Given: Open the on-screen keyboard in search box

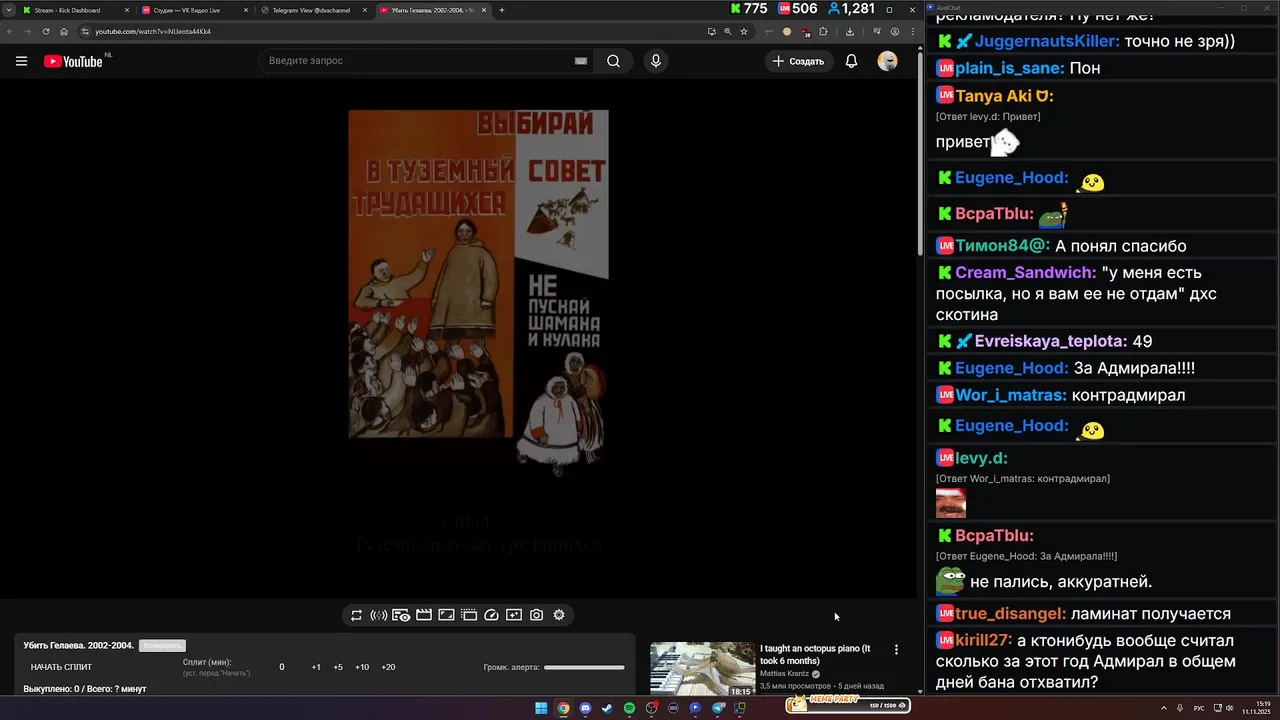Looking at the screenshot, I should click(581, 61).
